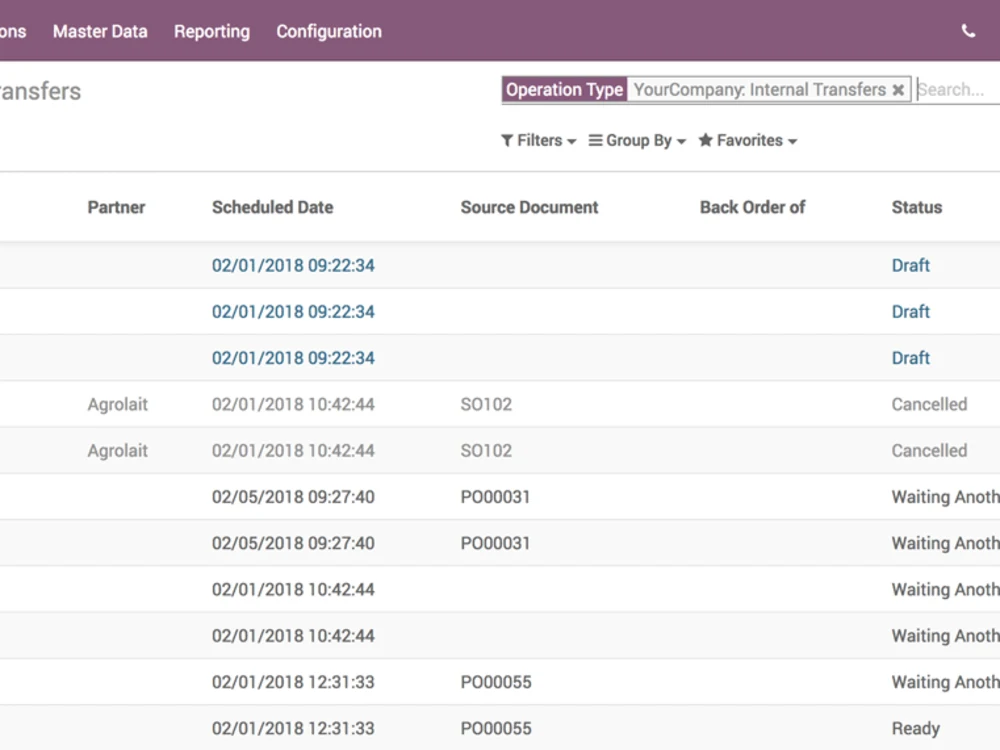This screenshot has height=750, width=1000.
Task: Click PO00055 in the Ready row
Action: [496, 729]
